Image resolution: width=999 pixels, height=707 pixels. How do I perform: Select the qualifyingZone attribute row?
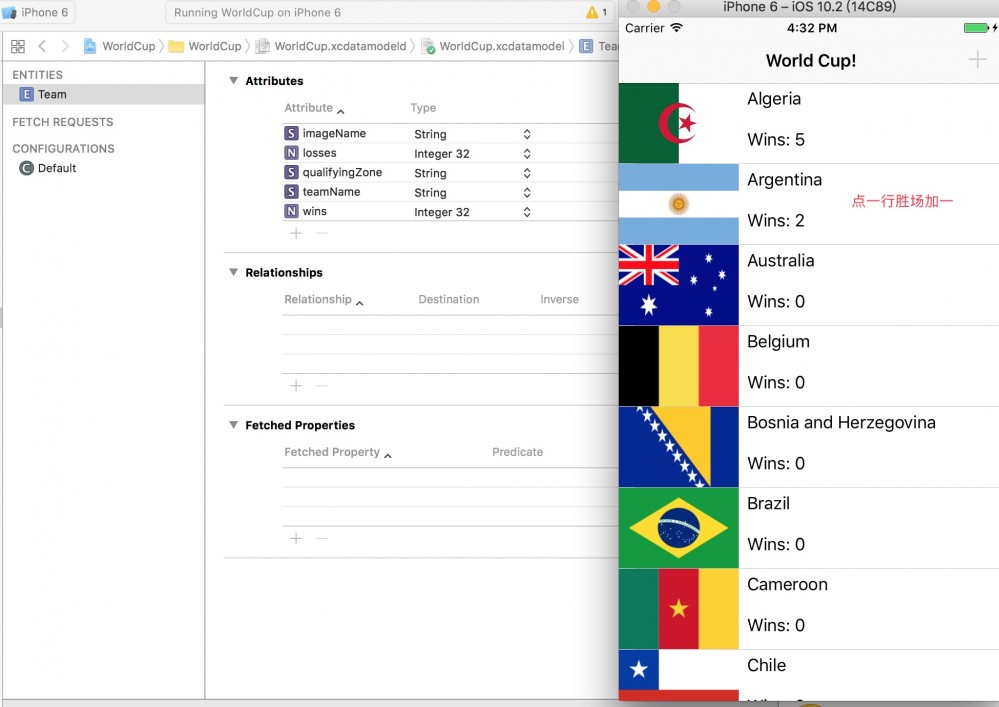(x=450, y=173)
